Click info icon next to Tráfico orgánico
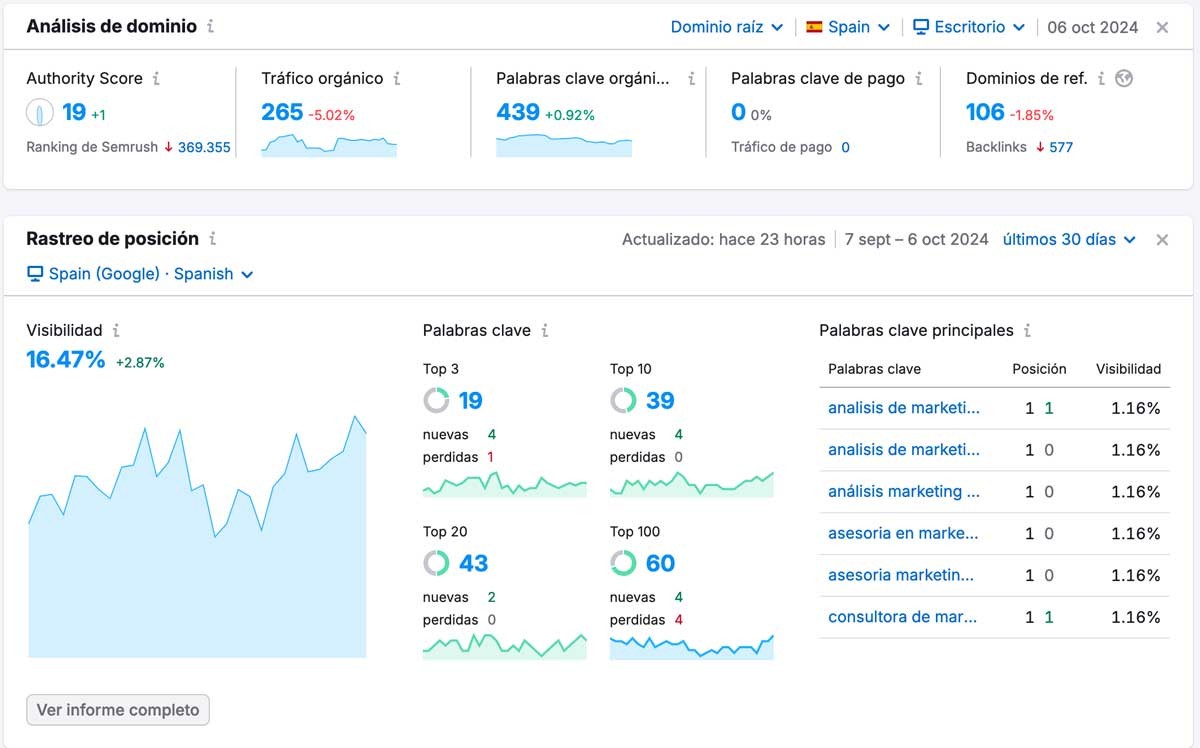 397,79
